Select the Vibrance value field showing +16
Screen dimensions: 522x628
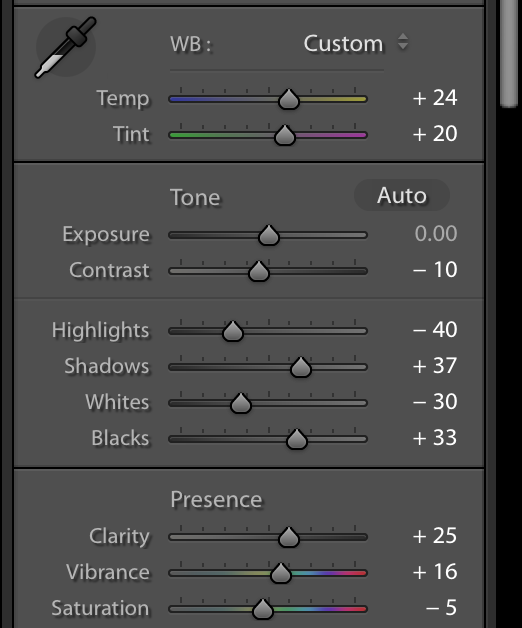[x=435, y=572]
